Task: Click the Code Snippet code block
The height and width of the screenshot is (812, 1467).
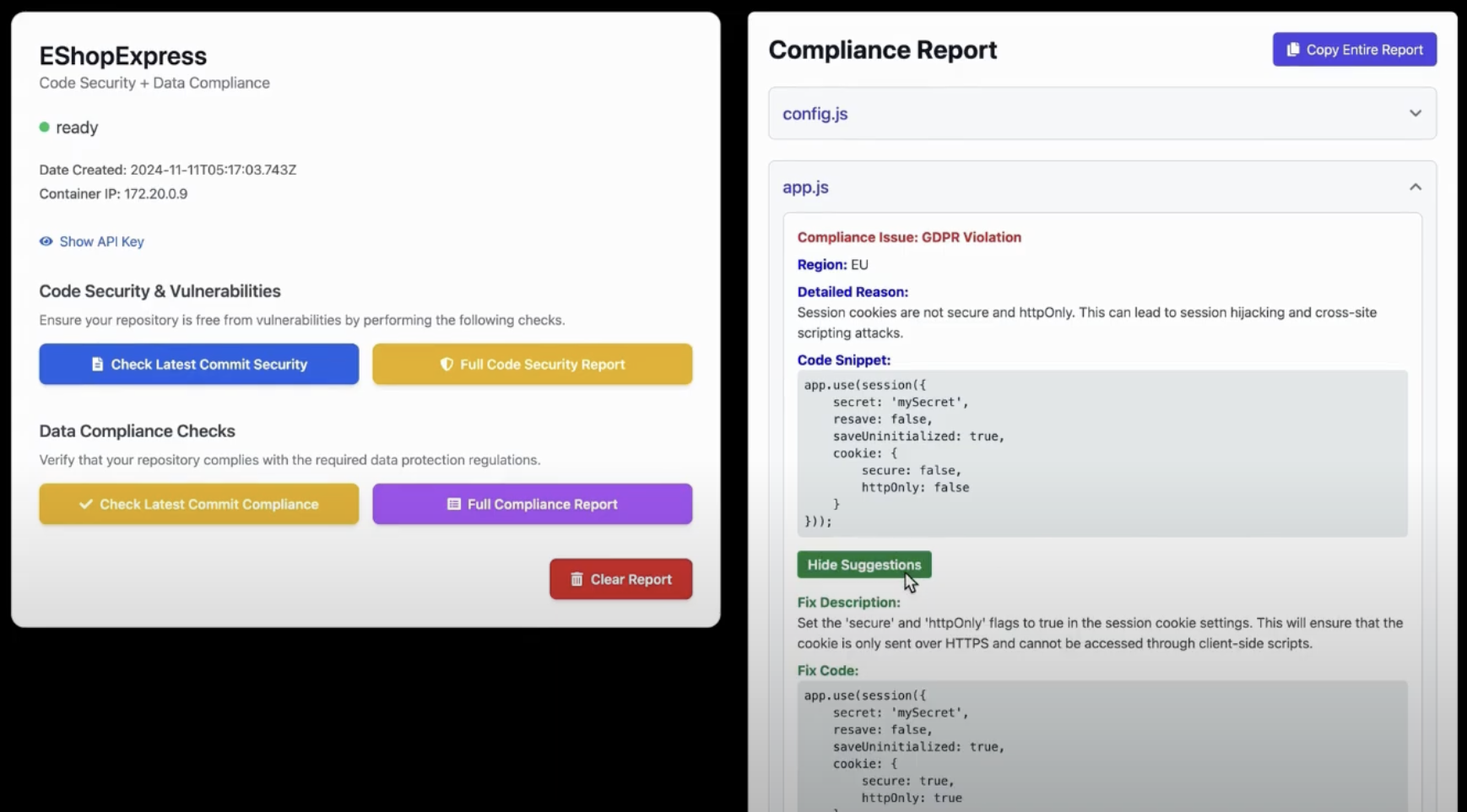Action: pos(1102,453)
